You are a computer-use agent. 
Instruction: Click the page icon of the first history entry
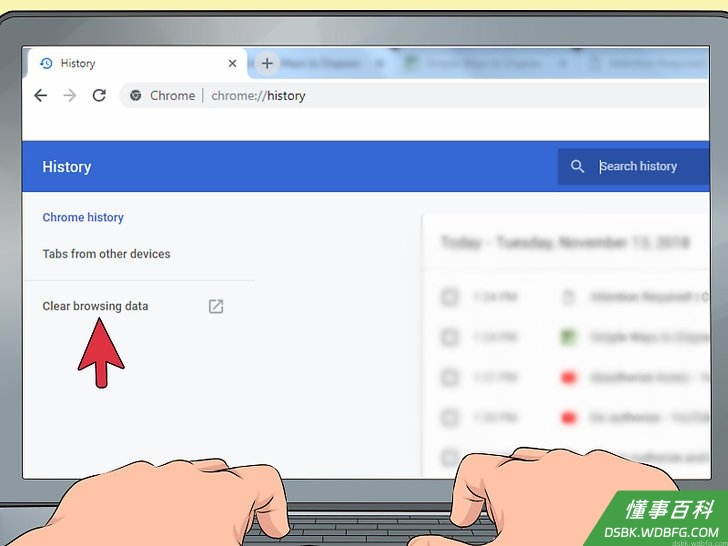pos(569,297)
